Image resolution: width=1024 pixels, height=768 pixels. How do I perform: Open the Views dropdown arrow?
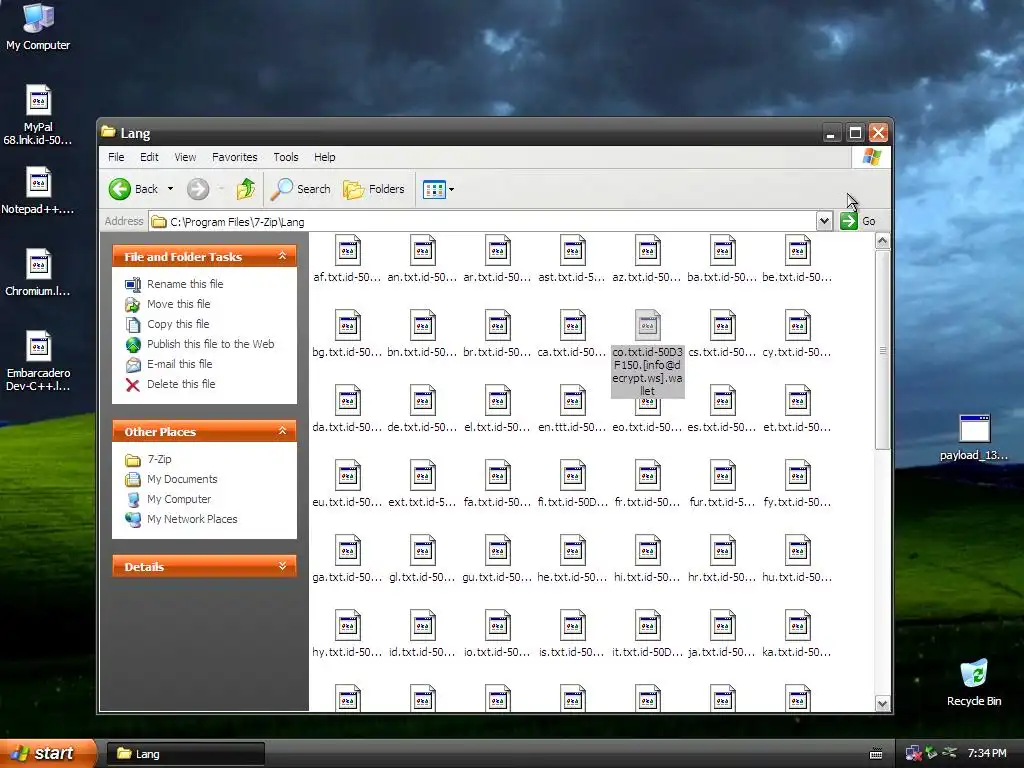(x=451, y=190)
